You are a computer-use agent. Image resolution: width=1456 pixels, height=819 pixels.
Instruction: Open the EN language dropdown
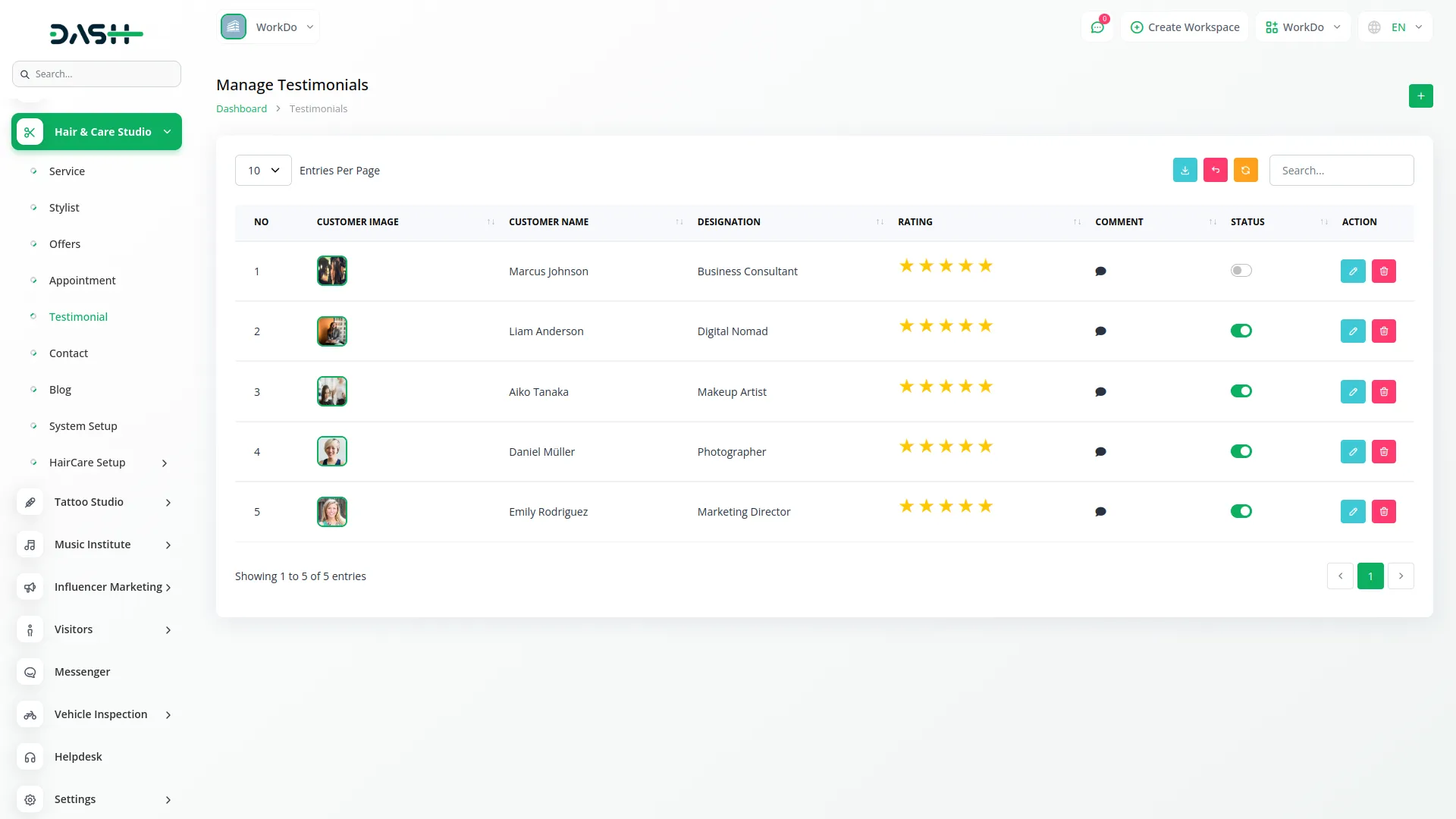1395,27
